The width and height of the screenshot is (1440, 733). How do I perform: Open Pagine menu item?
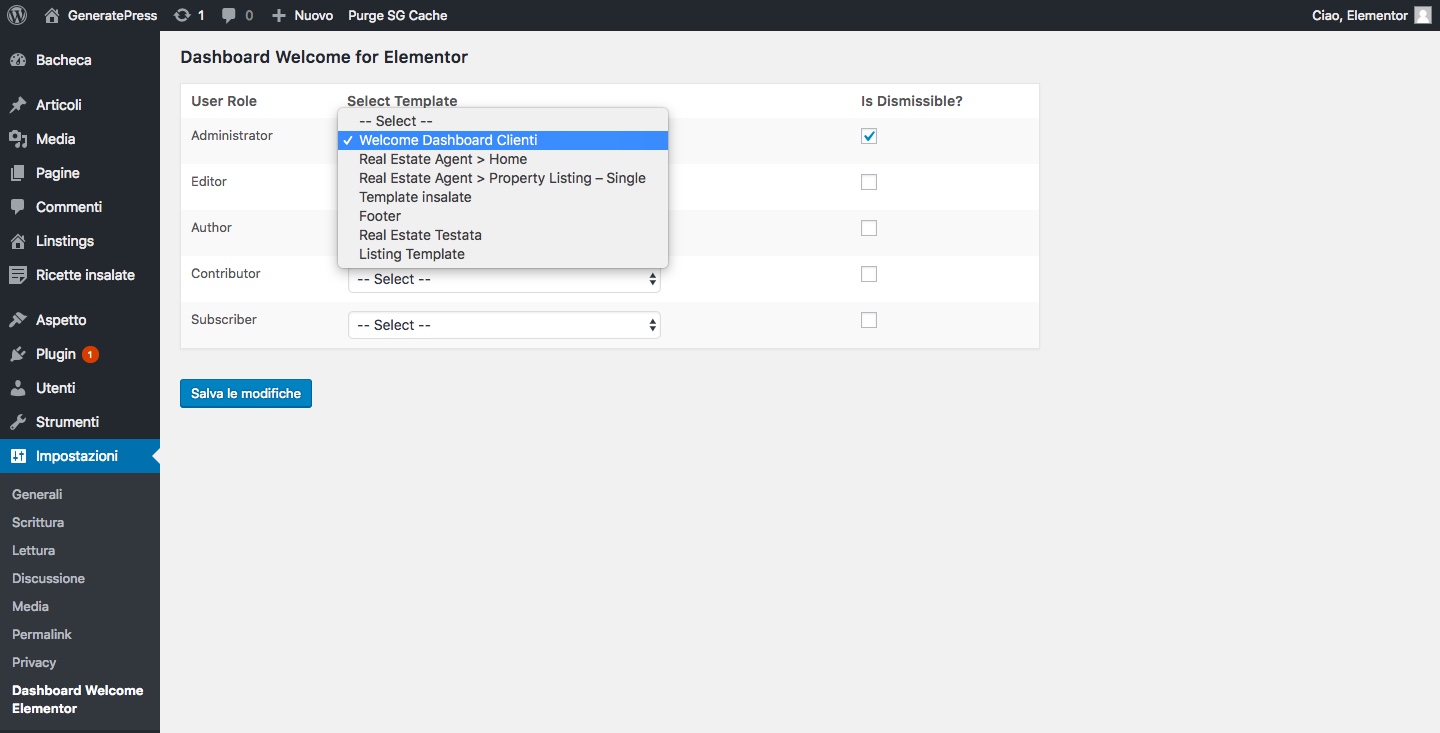click(x=80, y=173)
